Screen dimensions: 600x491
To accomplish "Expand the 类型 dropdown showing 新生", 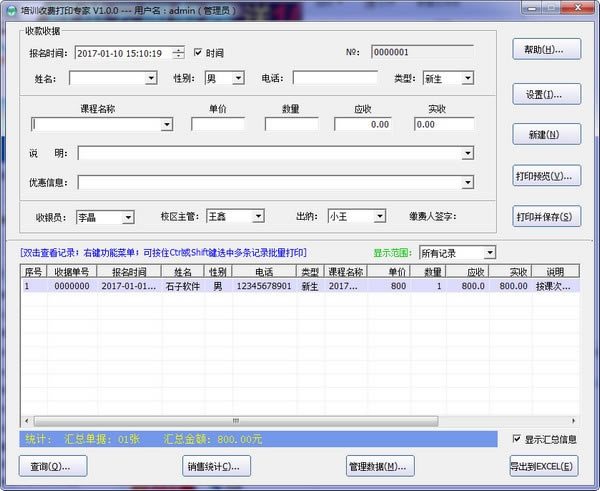I will pos(467,78).
